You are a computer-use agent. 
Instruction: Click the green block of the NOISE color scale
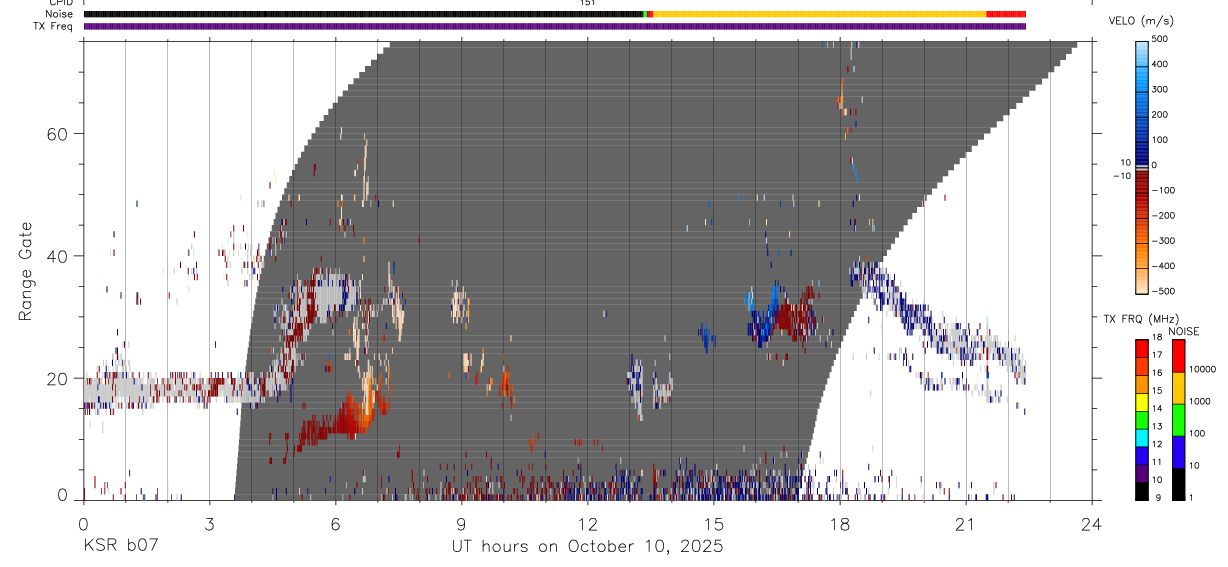tap(1178, 419)
